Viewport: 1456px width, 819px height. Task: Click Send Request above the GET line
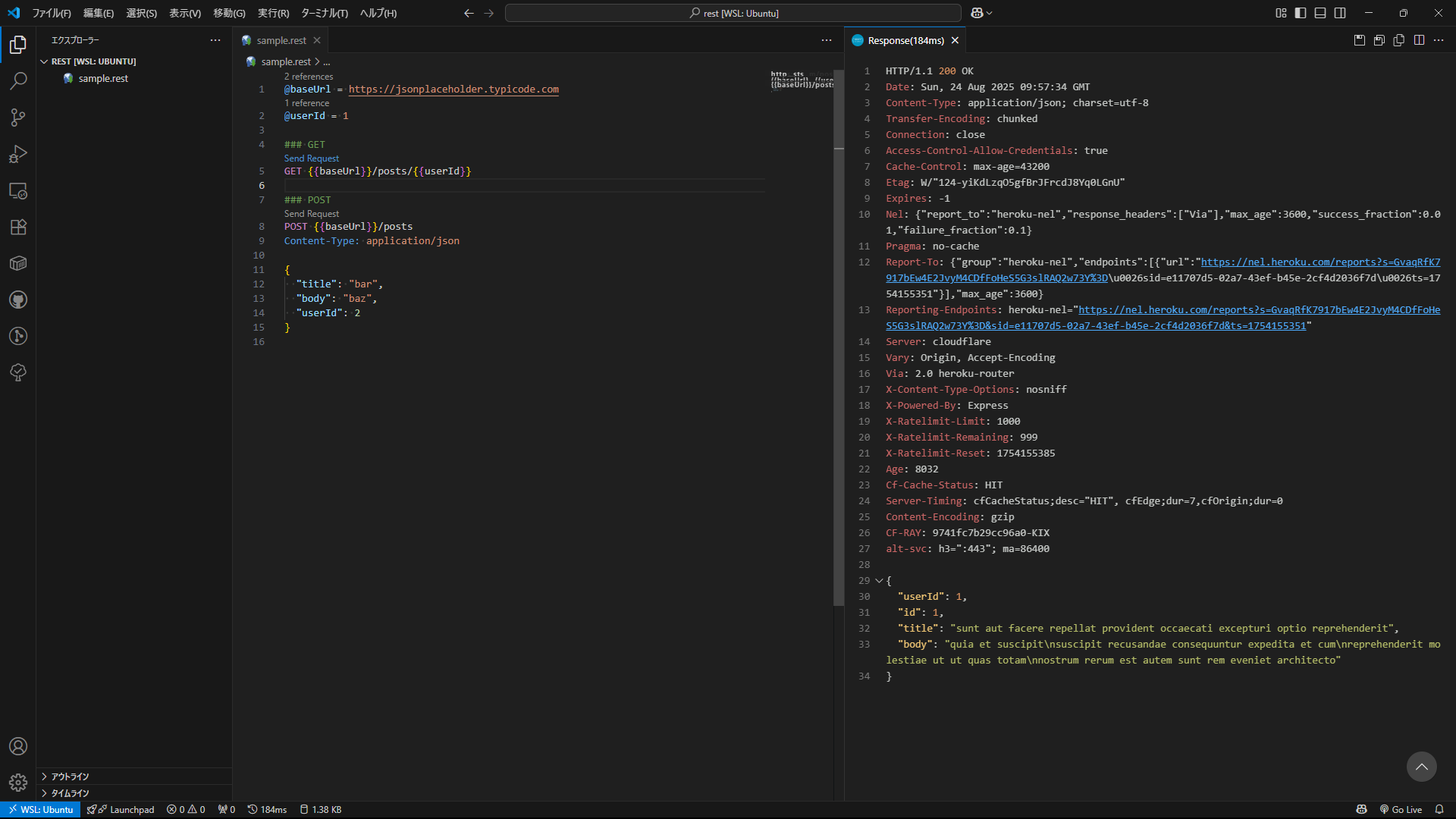point(311,158)
